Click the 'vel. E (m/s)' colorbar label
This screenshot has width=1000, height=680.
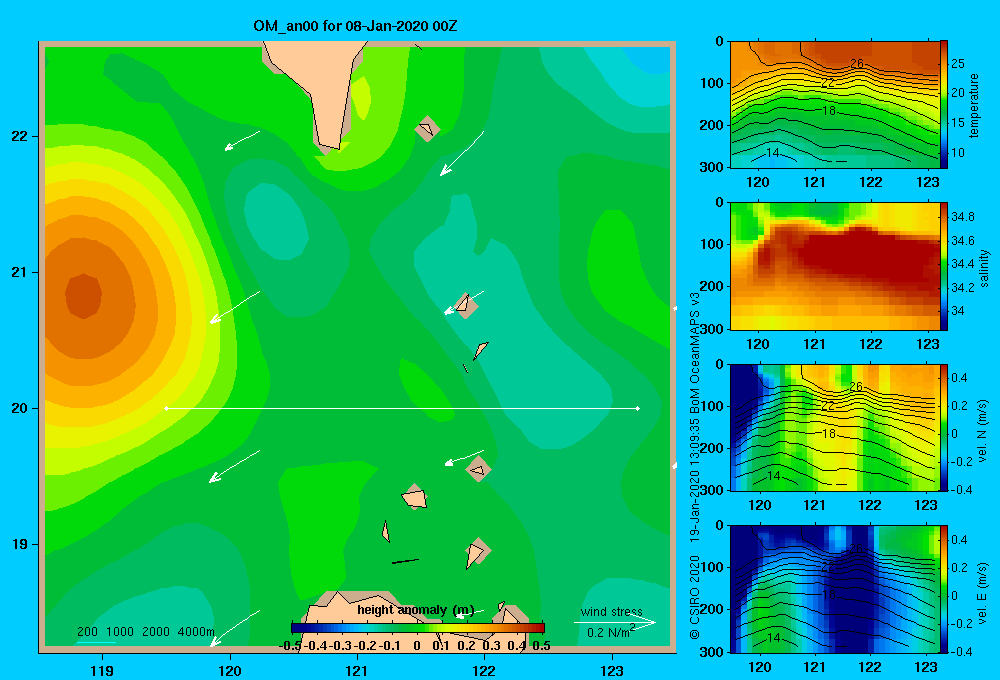tap(982, 593)
